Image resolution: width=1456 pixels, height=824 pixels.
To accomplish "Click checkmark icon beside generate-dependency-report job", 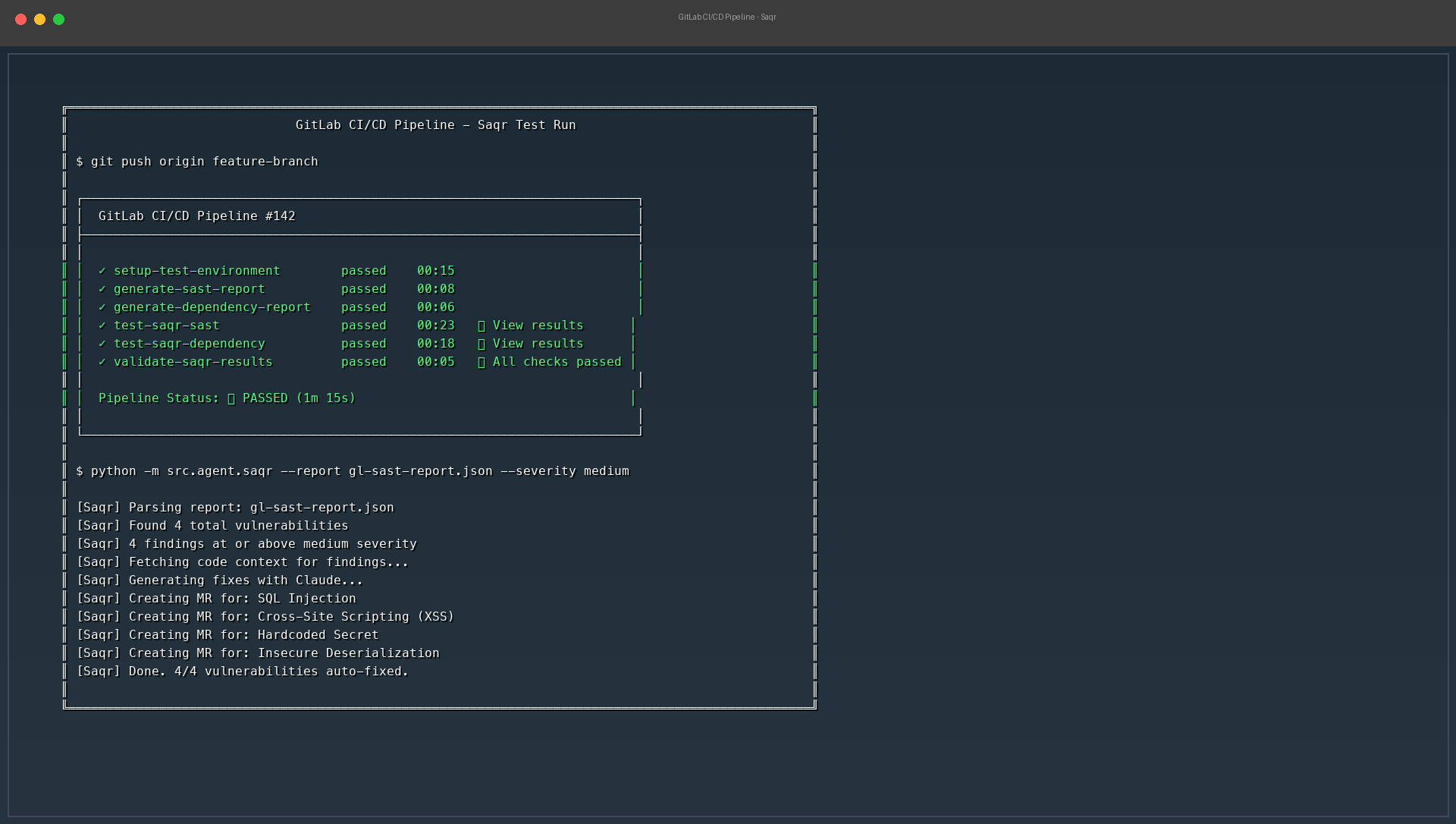I will point(102,307).
